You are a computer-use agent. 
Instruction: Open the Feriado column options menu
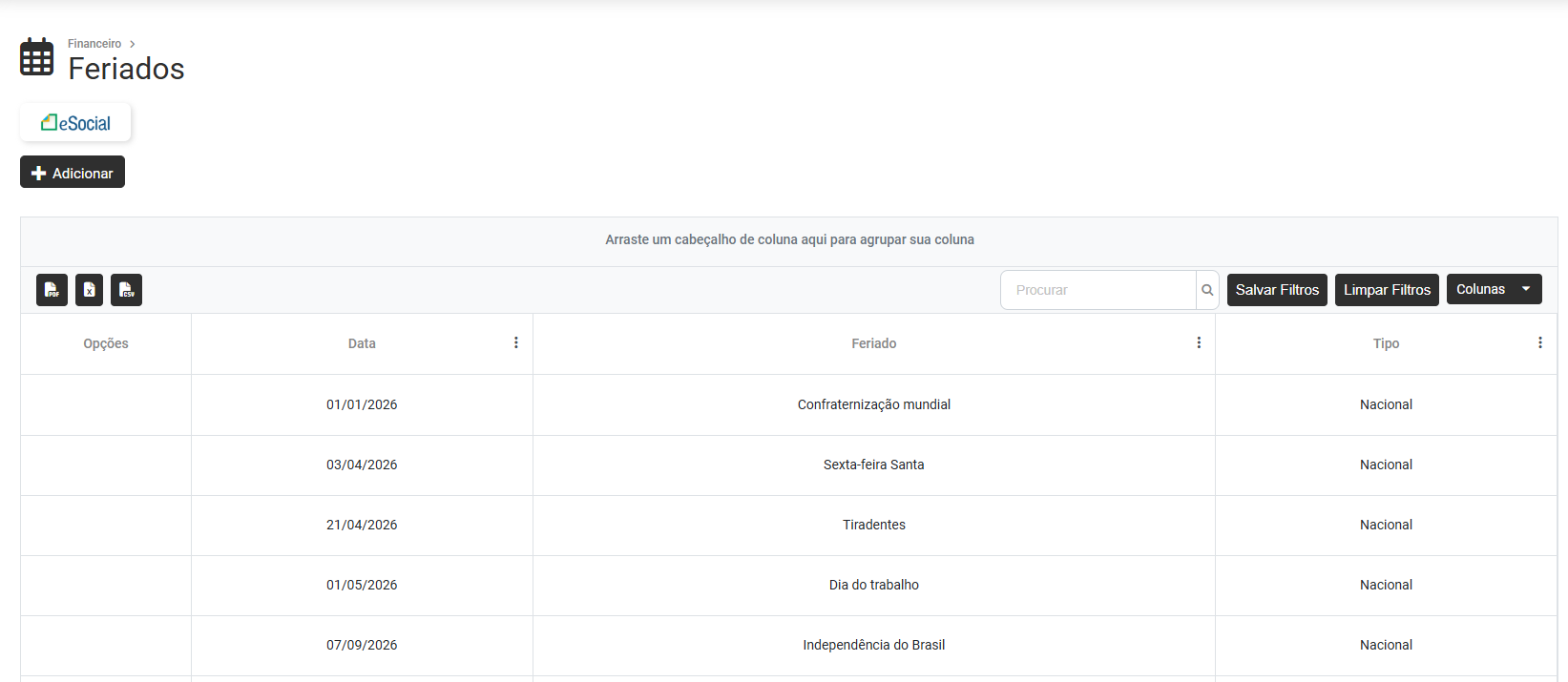tap(1199, 343)
